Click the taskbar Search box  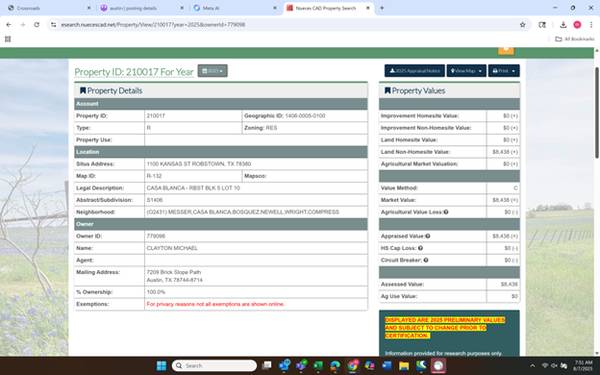[214, 366]
